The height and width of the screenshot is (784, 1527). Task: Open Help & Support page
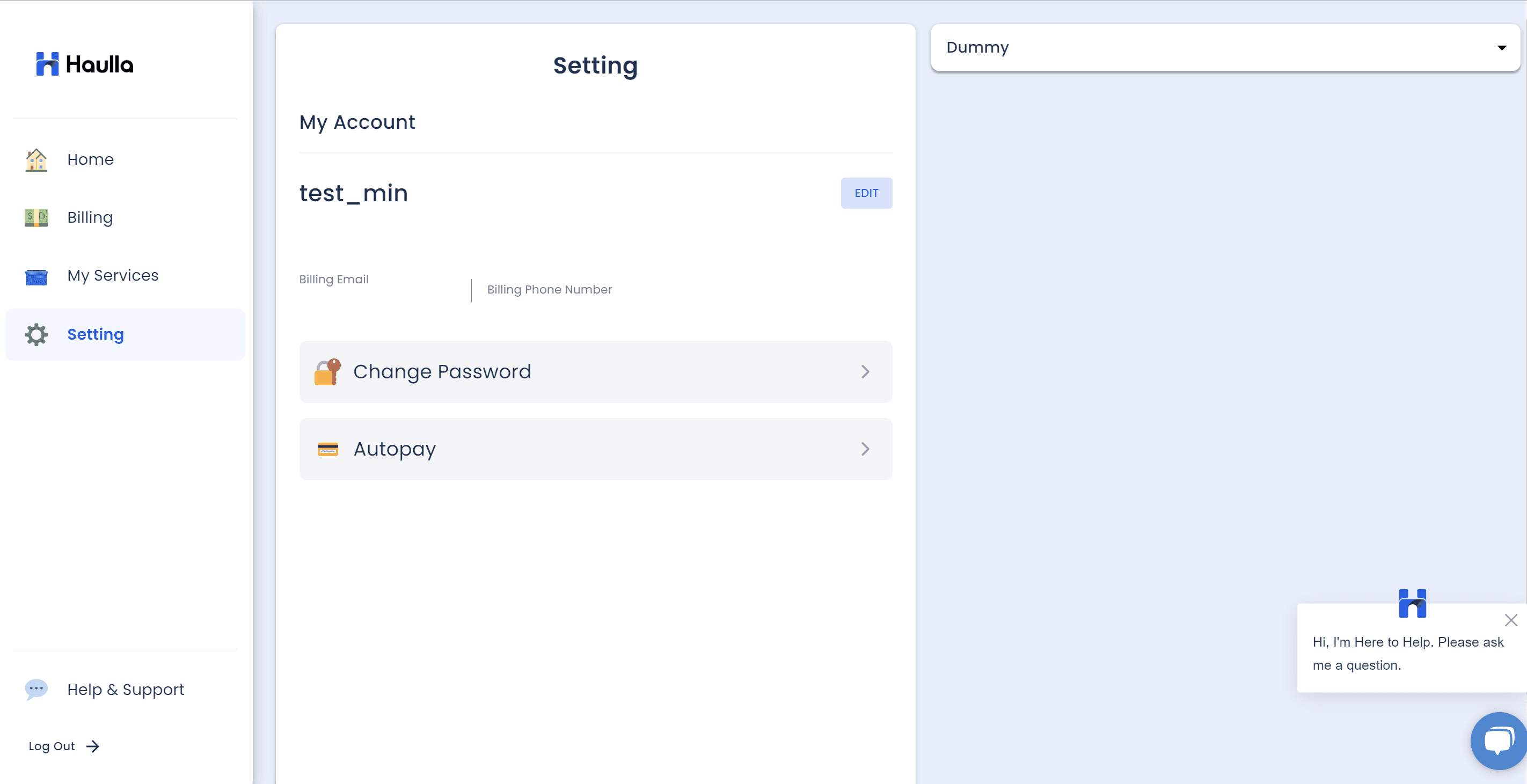[x=126, y=690]
